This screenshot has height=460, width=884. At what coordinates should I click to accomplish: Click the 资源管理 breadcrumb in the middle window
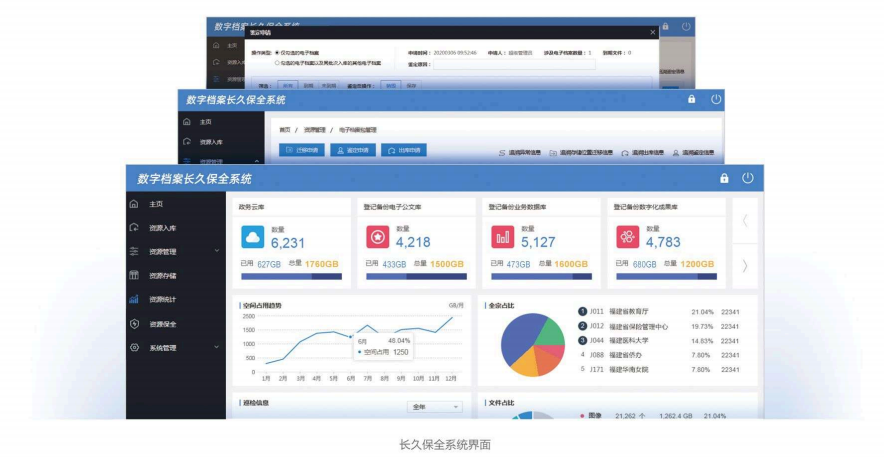(x=315, y=130)
